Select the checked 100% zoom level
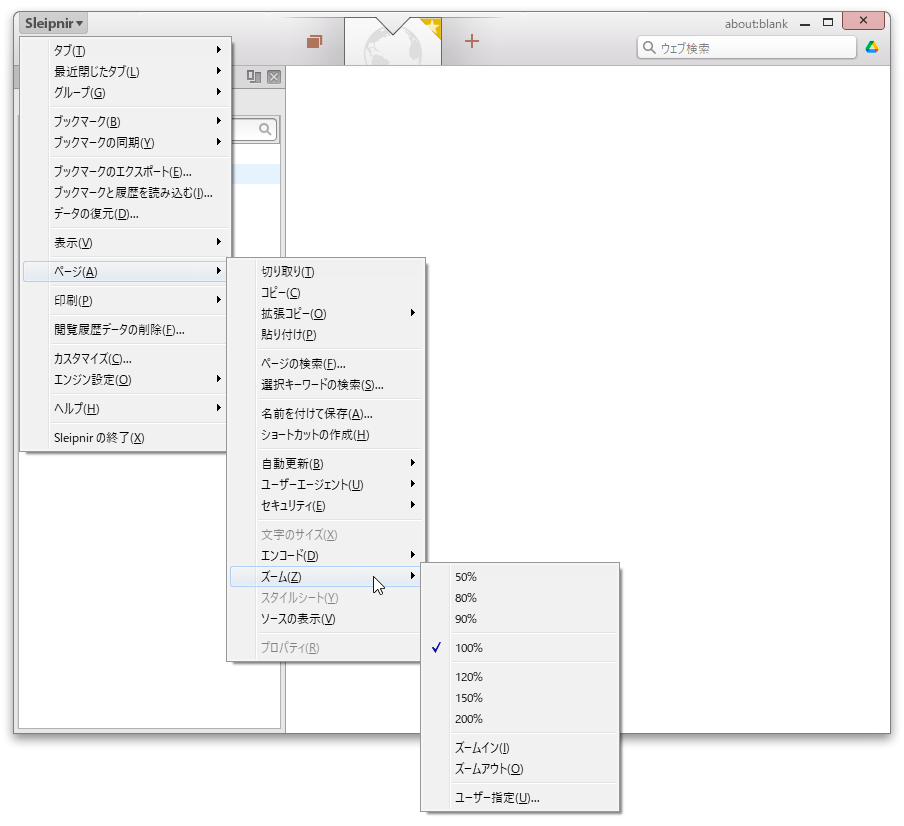The height and width of the screenshot is (826, 904). 520,648
